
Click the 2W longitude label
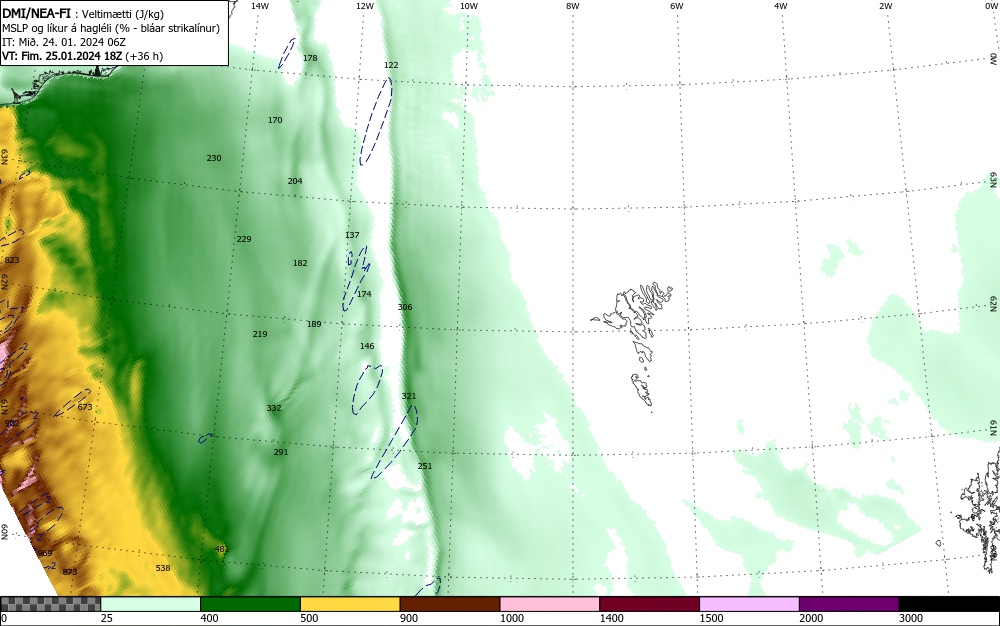885,6
